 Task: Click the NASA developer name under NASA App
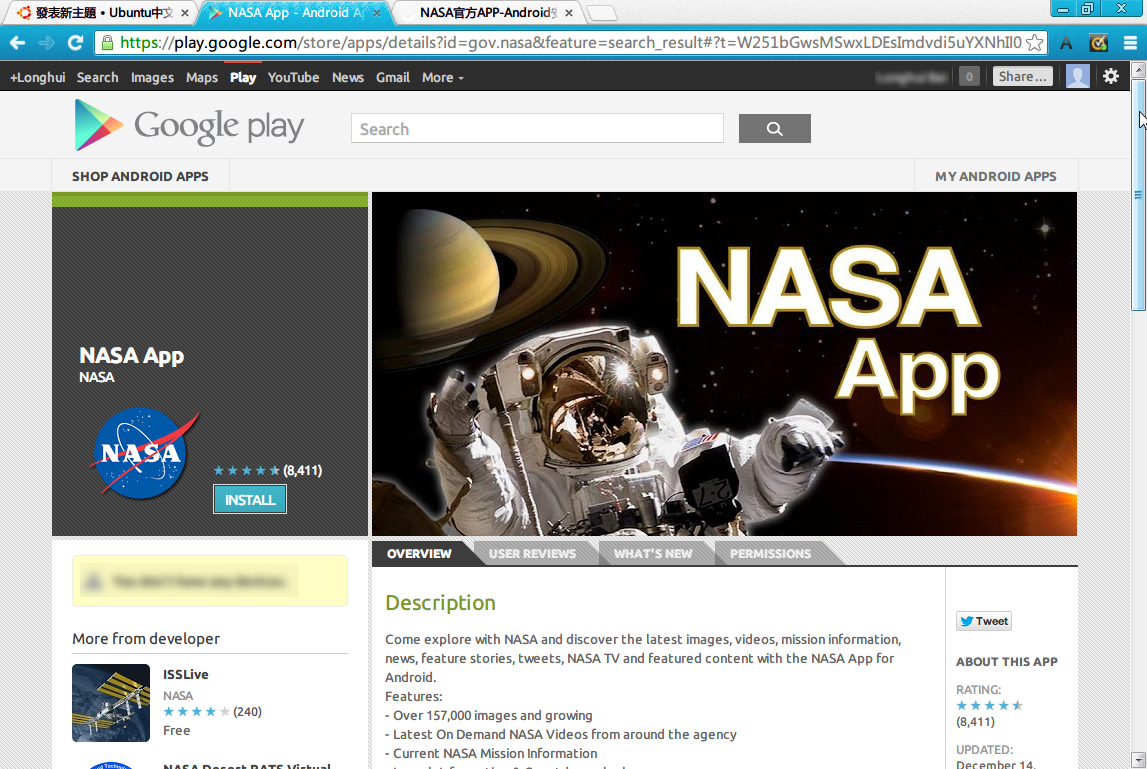pos(97,378)
